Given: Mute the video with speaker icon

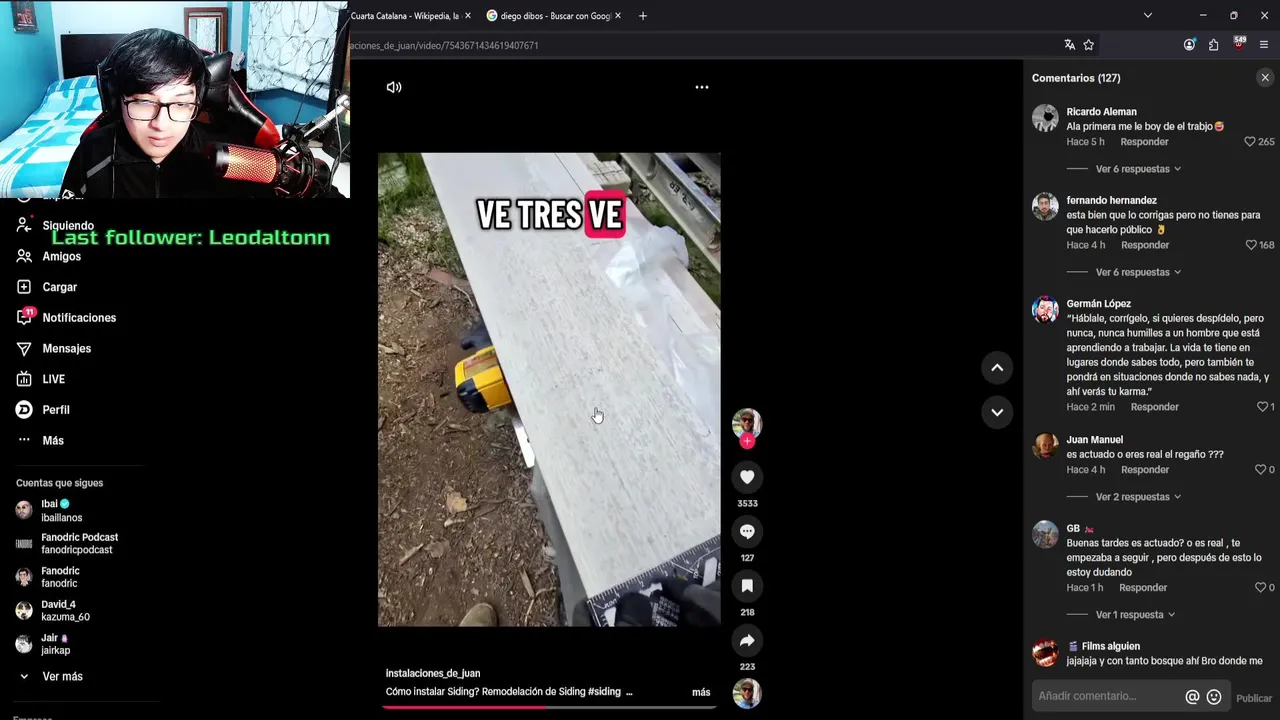Looking at the screenshot, I should pos(394,87).
